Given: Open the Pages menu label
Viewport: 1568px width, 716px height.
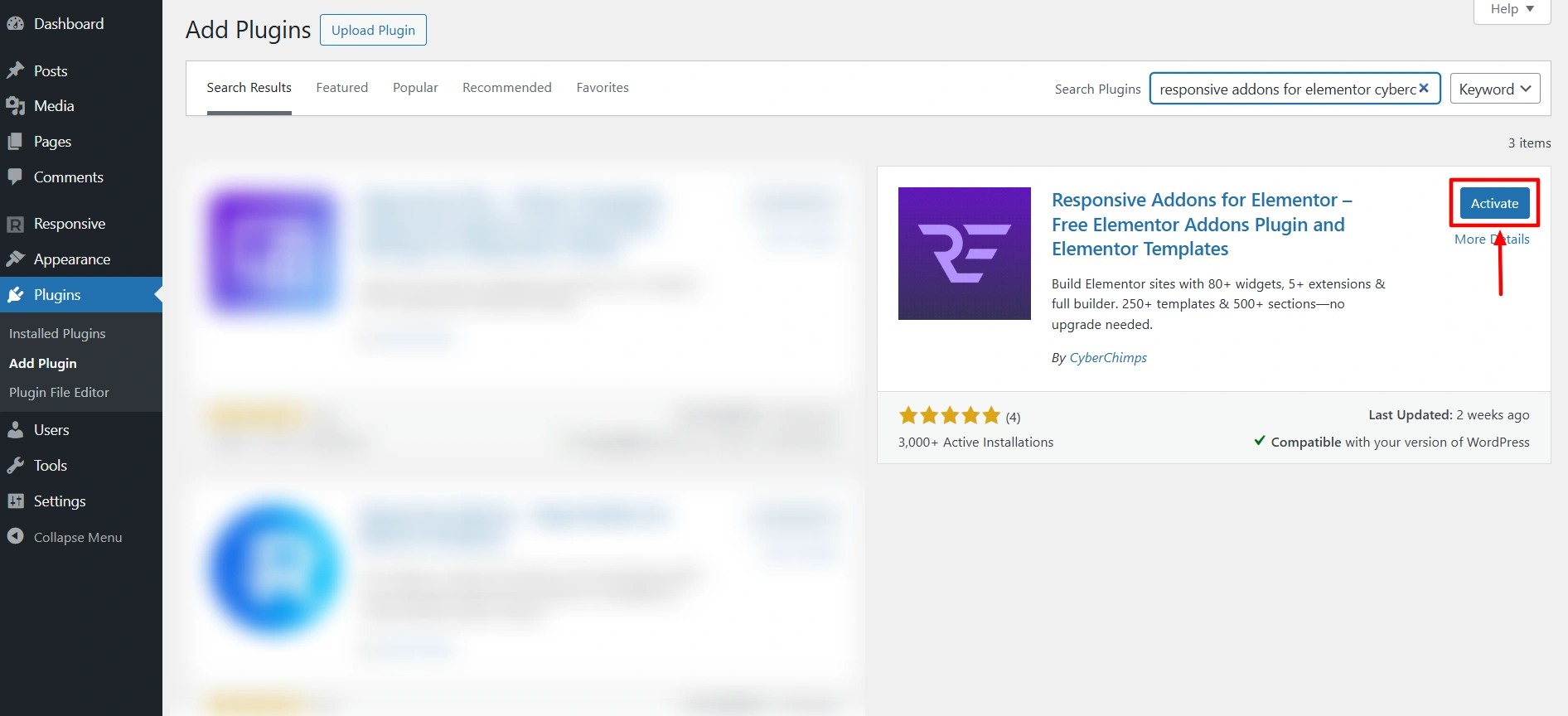Looking at the screenshot, I should [x=52, y=142].
